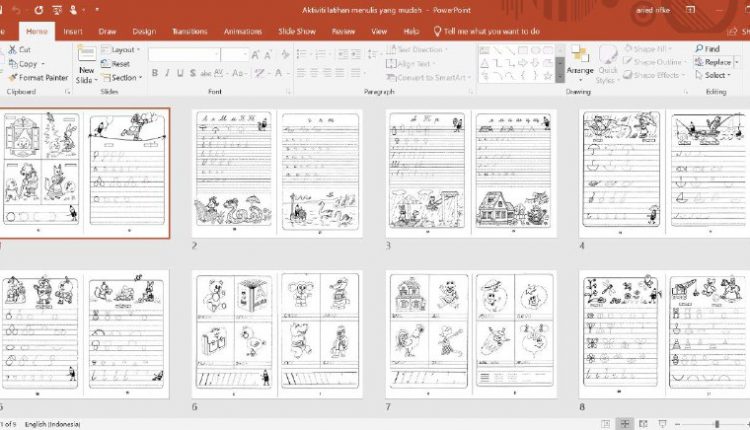The height and width of the screenshot is (430, 750).
Task: Click the Format Painter tool
Action: 42,77
